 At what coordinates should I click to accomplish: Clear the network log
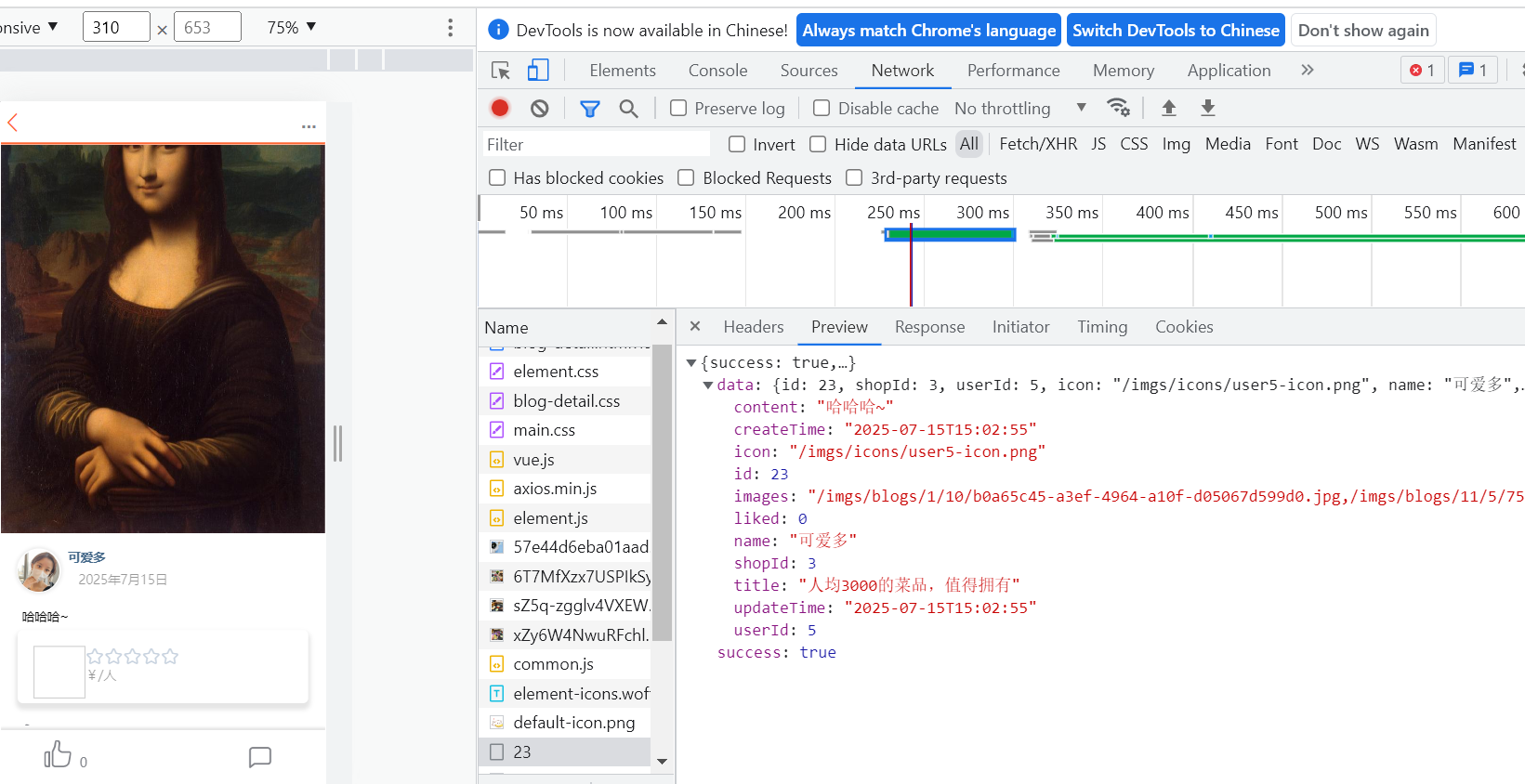click(540, 109)
